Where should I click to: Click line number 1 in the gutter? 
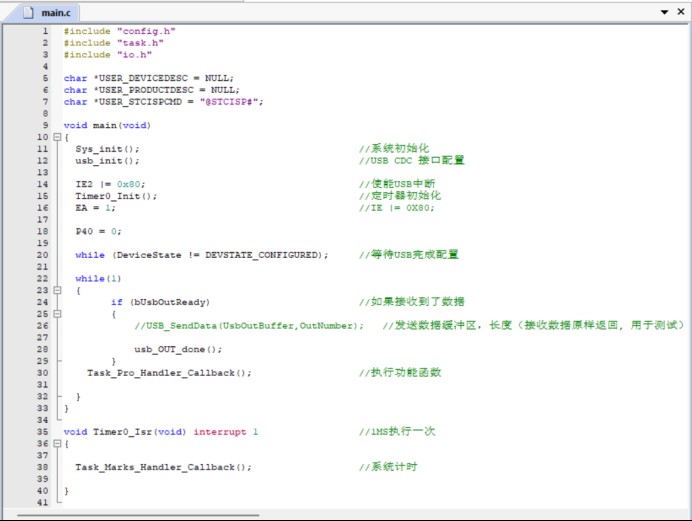pos(45,31)
